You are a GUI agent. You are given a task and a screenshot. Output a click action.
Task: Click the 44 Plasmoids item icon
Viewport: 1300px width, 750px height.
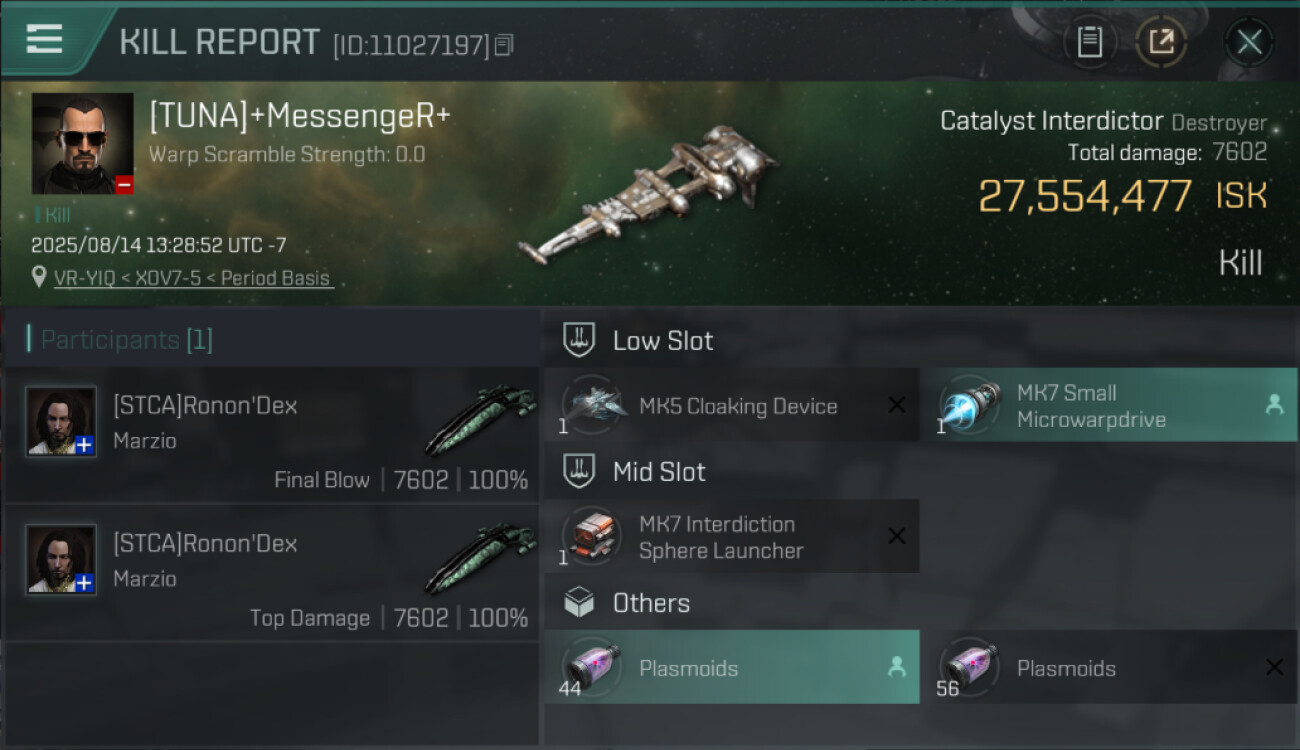[594, 667]
